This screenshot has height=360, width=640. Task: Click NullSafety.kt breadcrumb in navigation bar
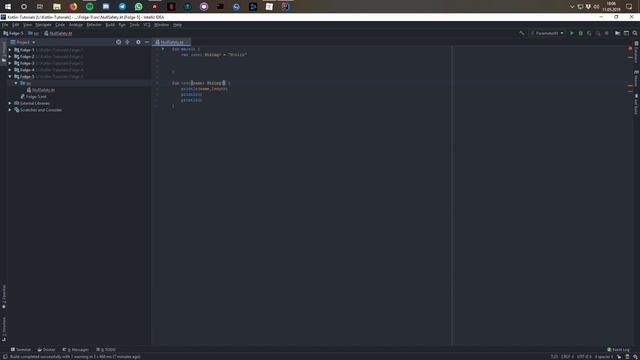(x=58, y=33)
